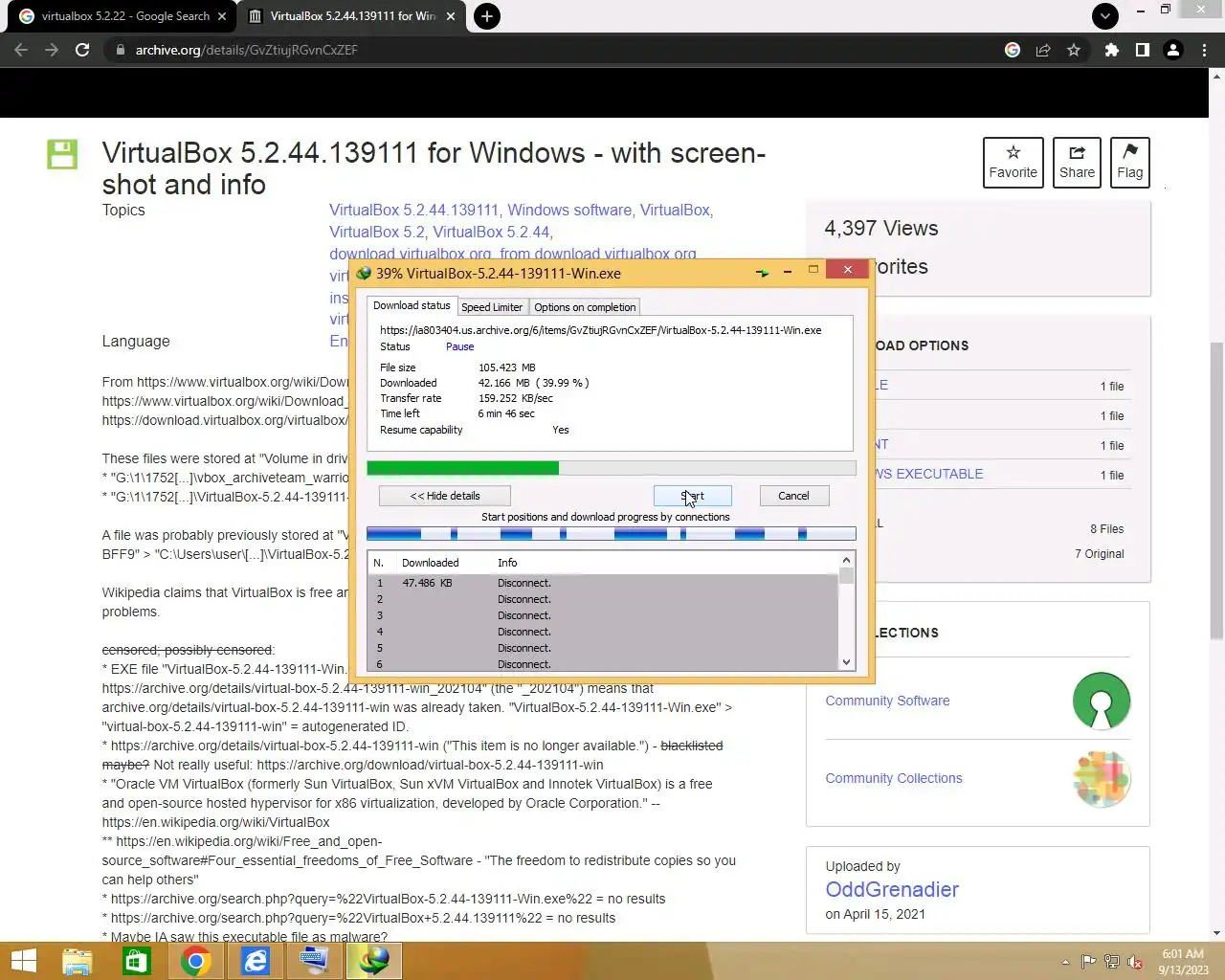Click the Info column header
1225x980 pixels.
click(x=507, y=563)
